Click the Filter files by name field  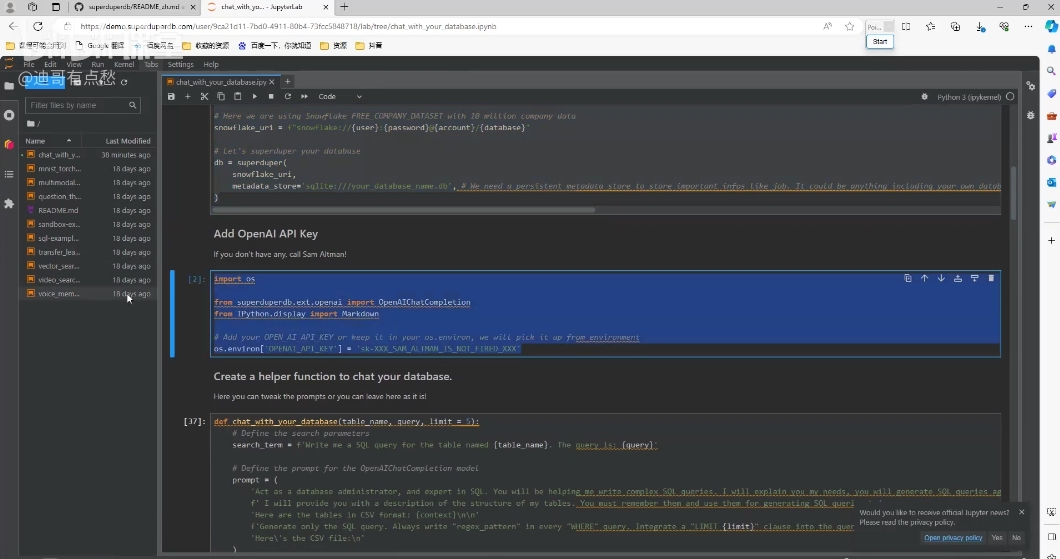click(78, 105)
